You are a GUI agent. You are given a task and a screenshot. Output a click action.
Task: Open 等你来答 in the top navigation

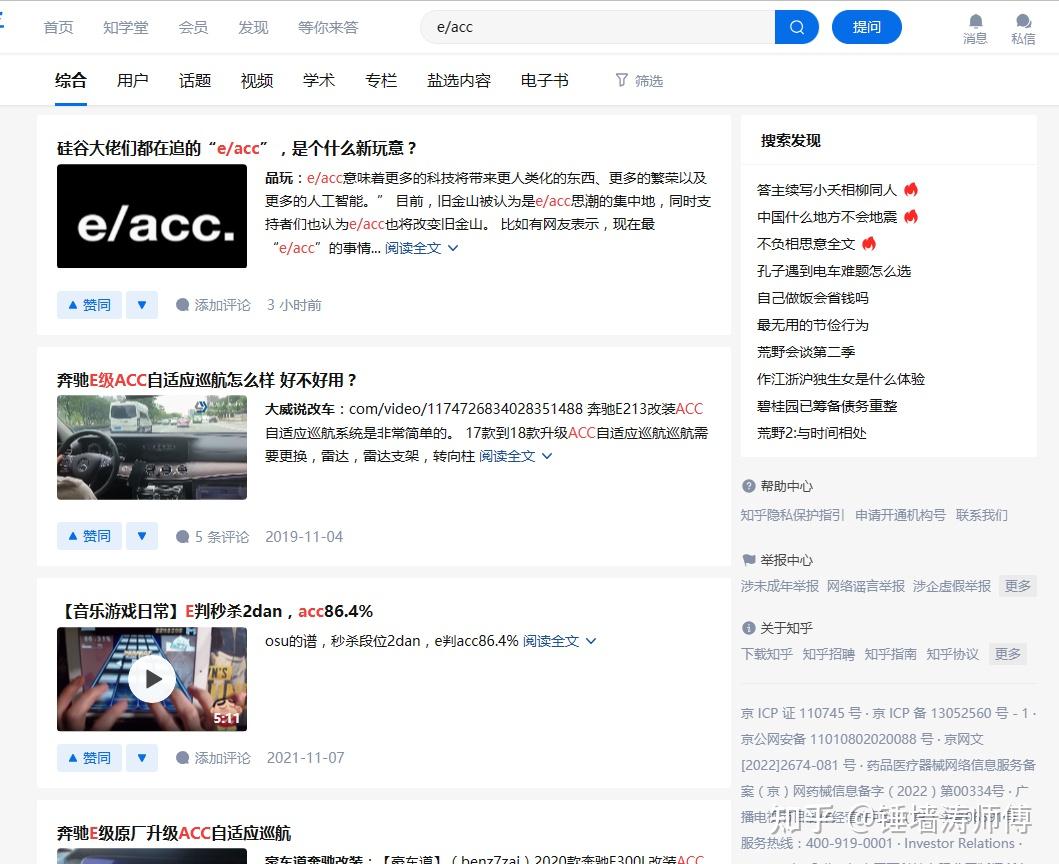point(328,27)
